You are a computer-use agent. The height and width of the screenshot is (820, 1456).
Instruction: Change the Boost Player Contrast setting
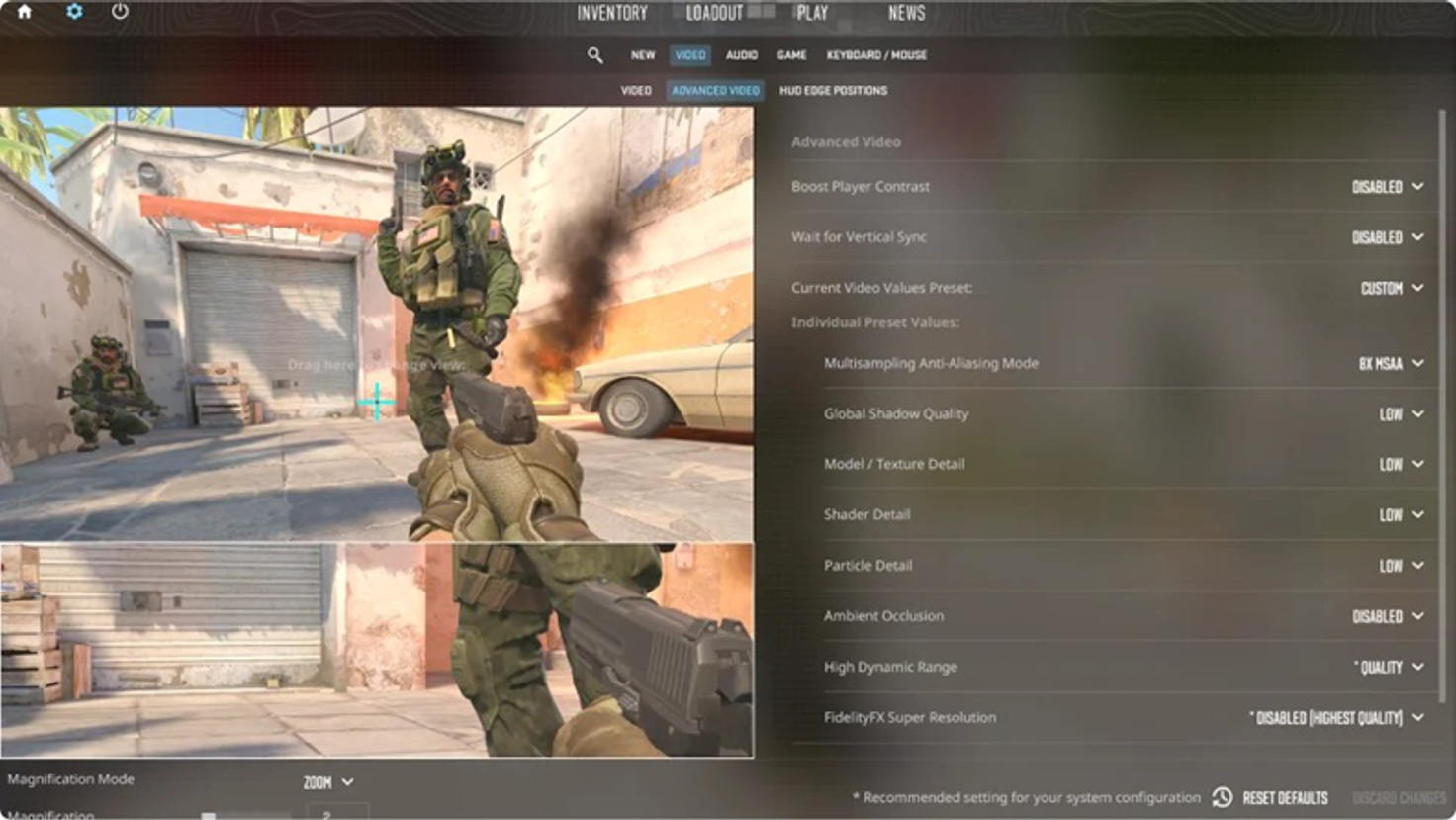tap(1385, 186)
